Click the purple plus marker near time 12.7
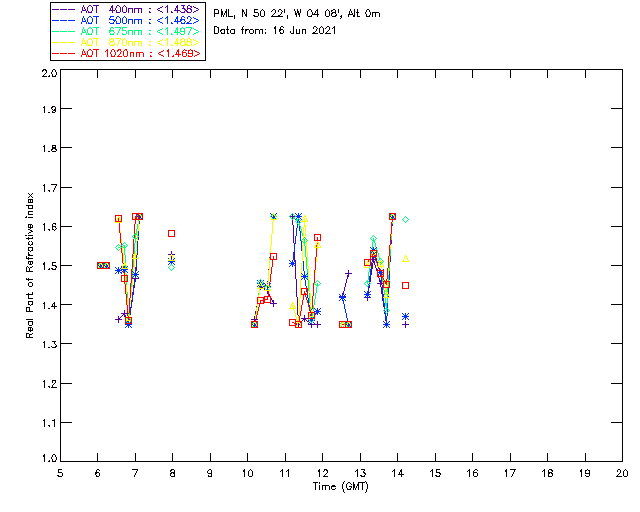This screenshot has width=640, height=512. [x=348, y=273]
